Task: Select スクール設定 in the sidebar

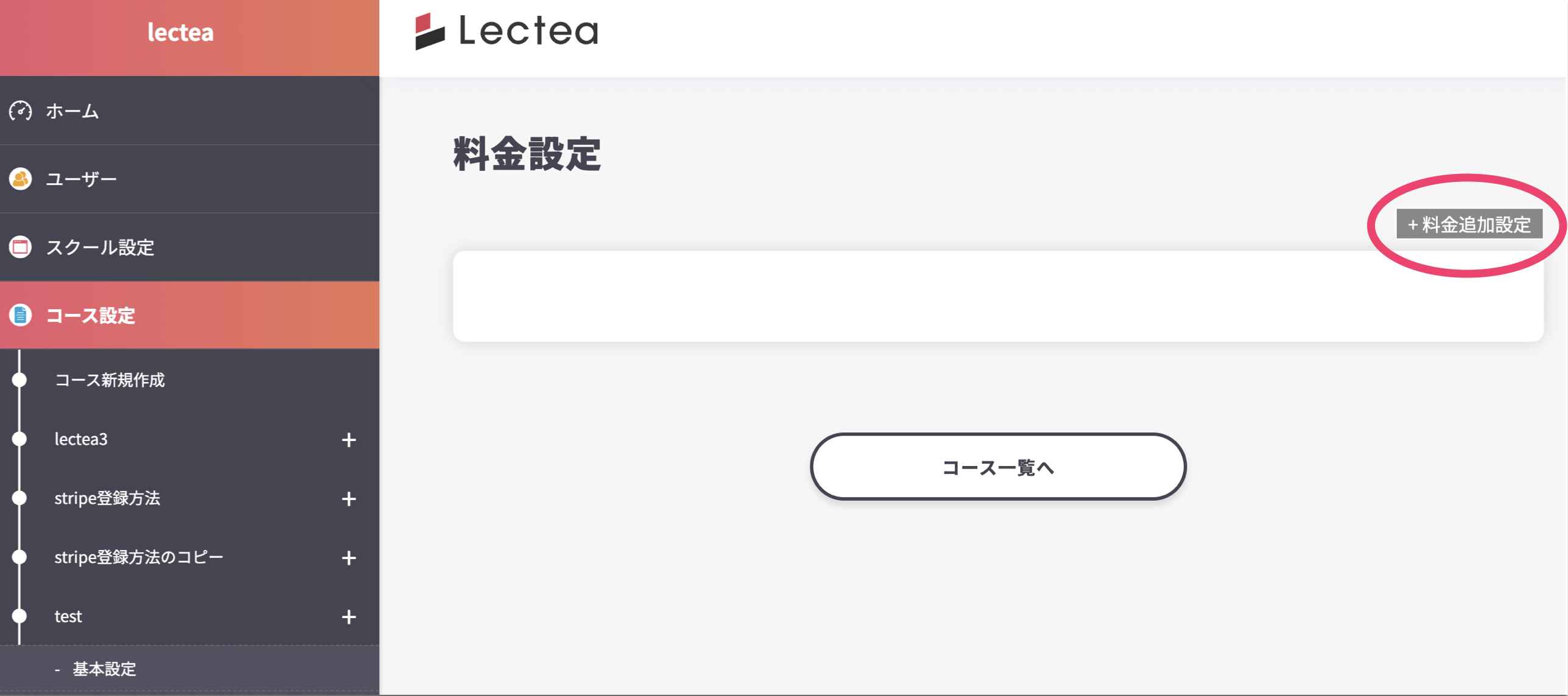Action: tap(100, 248)
